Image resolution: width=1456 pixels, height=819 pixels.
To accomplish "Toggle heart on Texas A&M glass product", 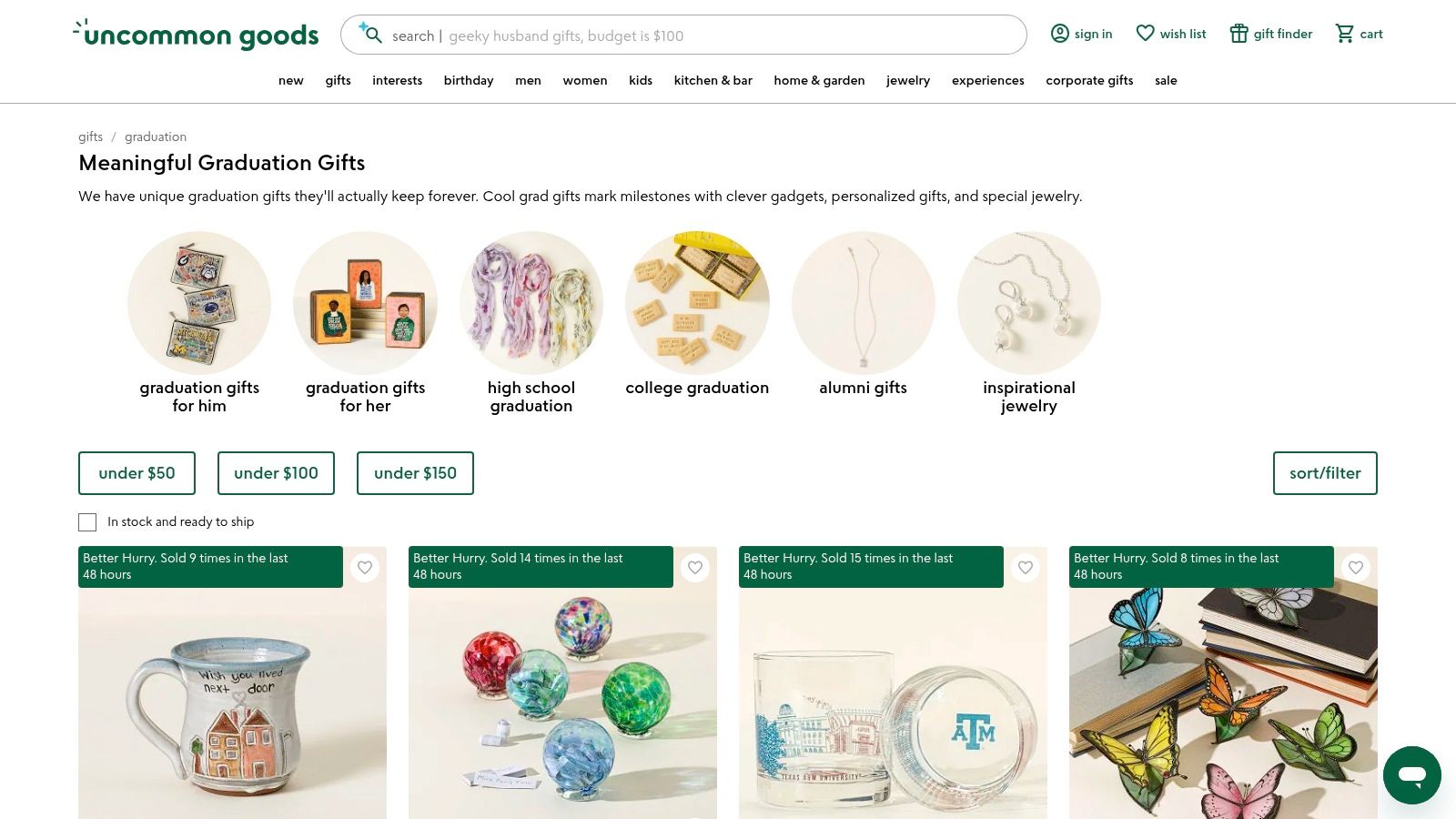I will coord(1026,568).
